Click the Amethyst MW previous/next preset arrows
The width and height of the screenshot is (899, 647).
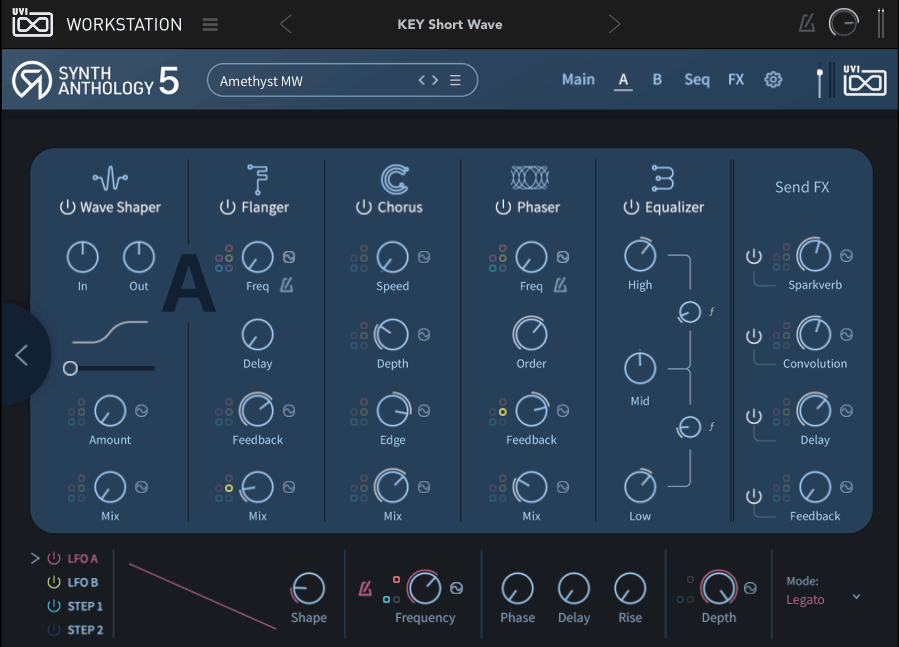[x=428, y=80]
